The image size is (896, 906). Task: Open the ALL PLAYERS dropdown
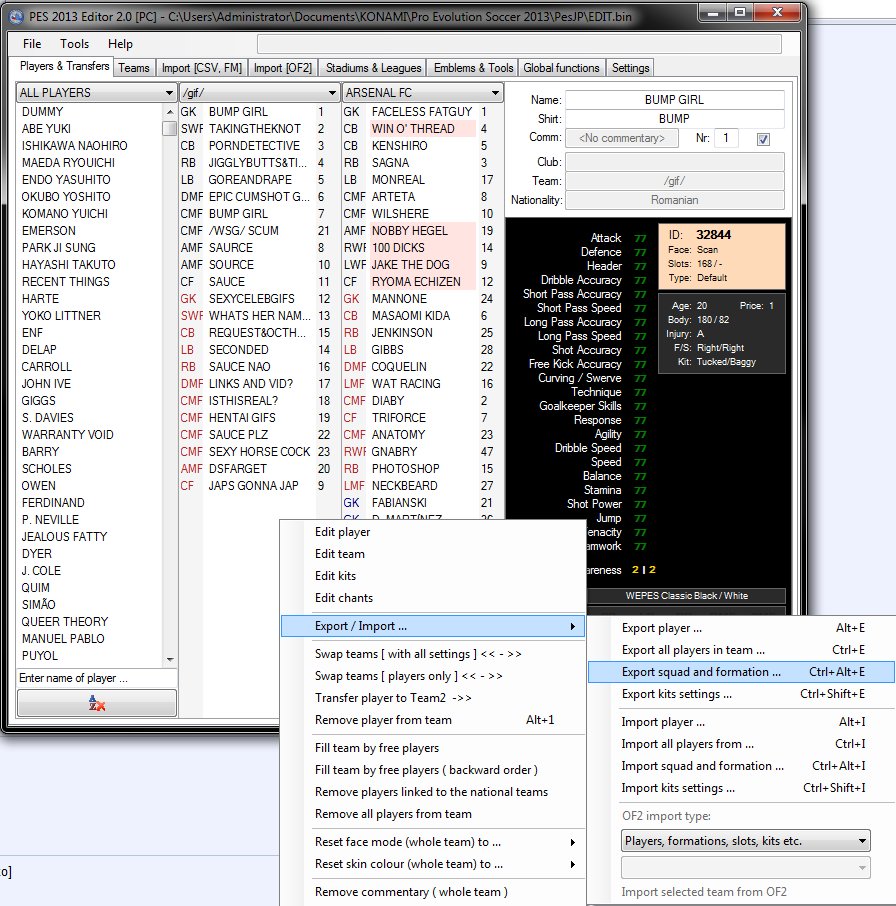pyautogui.click(x=96, y=92)
